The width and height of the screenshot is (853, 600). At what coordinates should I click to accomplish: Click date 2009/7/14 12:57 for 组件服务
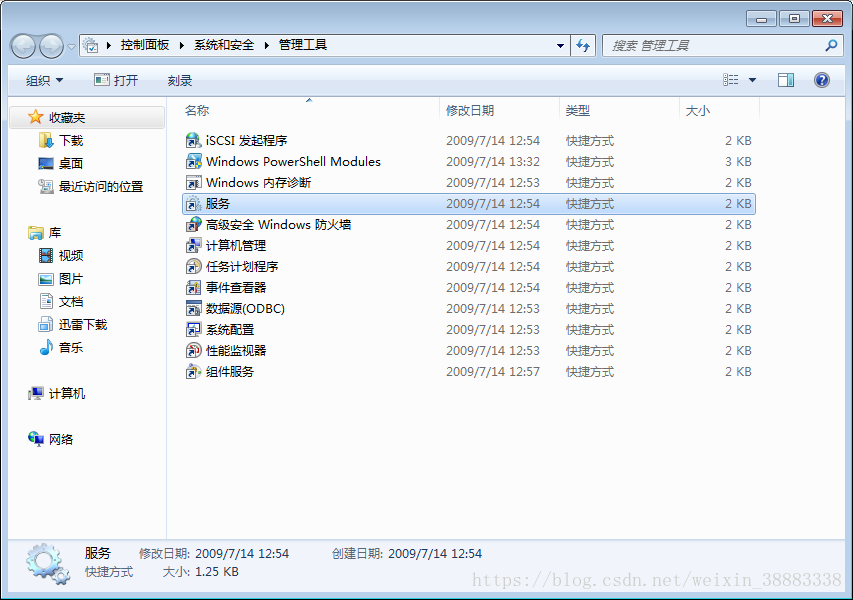point(493,372)
